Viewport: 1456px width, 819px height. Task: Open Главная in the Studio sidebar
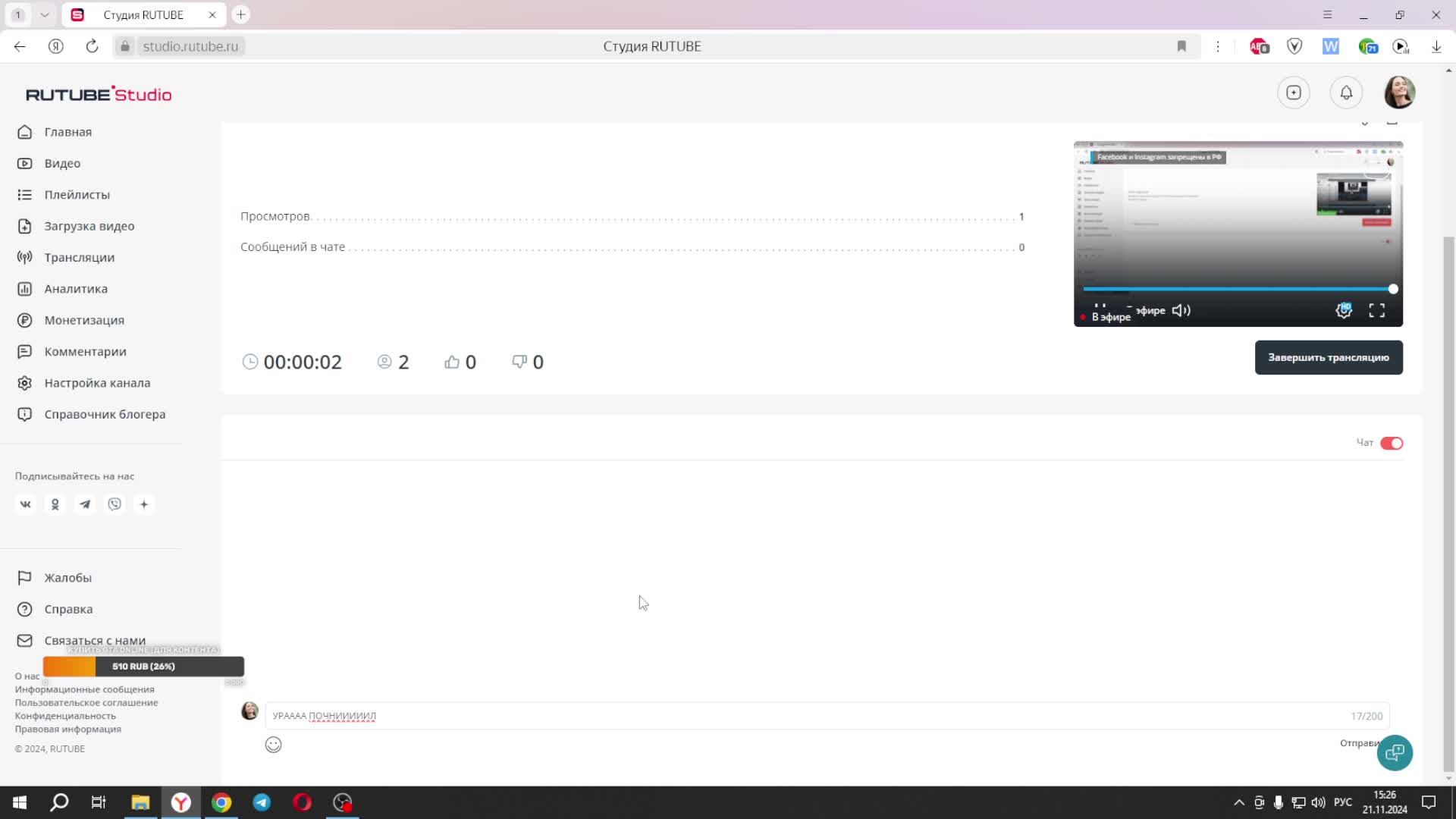67,131
